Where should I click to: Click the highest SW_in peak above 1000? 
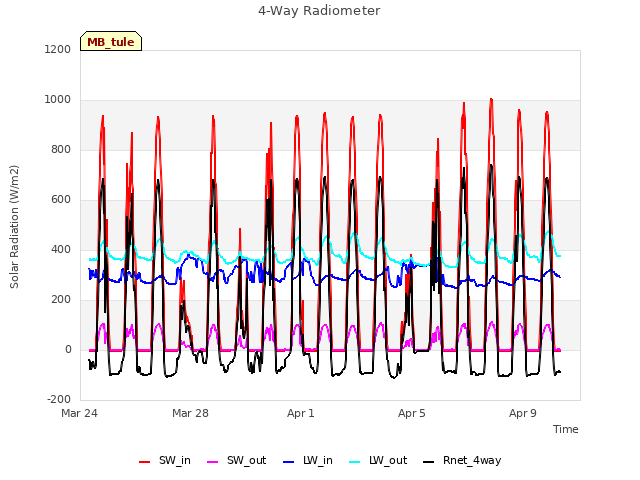[x=491, y=99]
